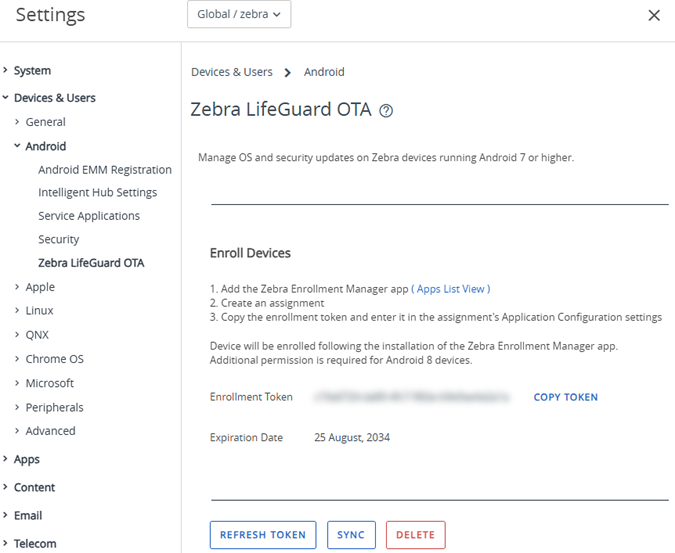The height and width of the screenshot is (553, 675).
Task: Expand the Peripherals subsection chevron
Action: (17, 407)
